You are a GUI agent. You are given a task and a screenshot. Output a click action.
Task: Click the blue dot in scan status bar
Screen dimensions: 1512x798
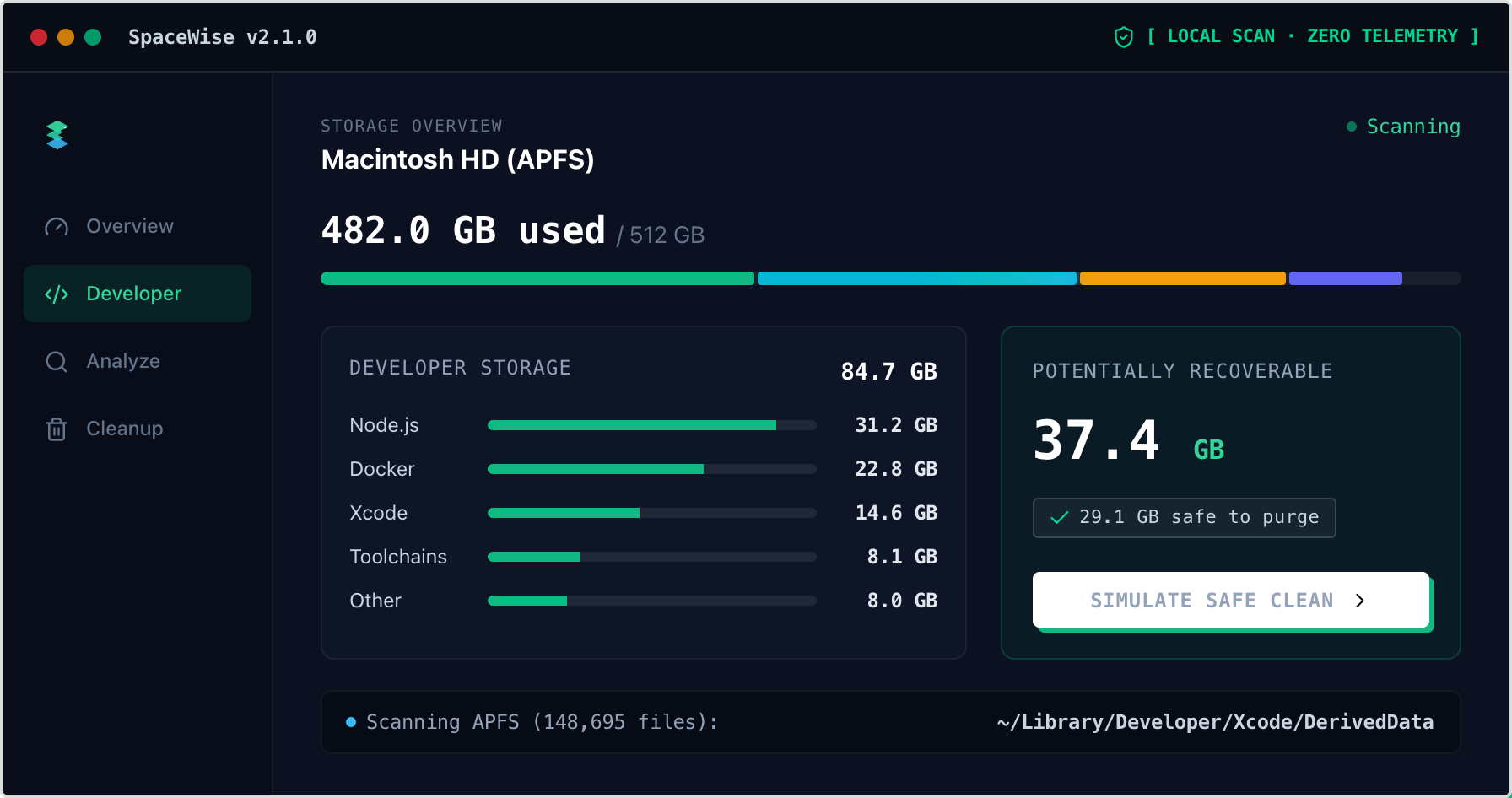tap(351, 722)
